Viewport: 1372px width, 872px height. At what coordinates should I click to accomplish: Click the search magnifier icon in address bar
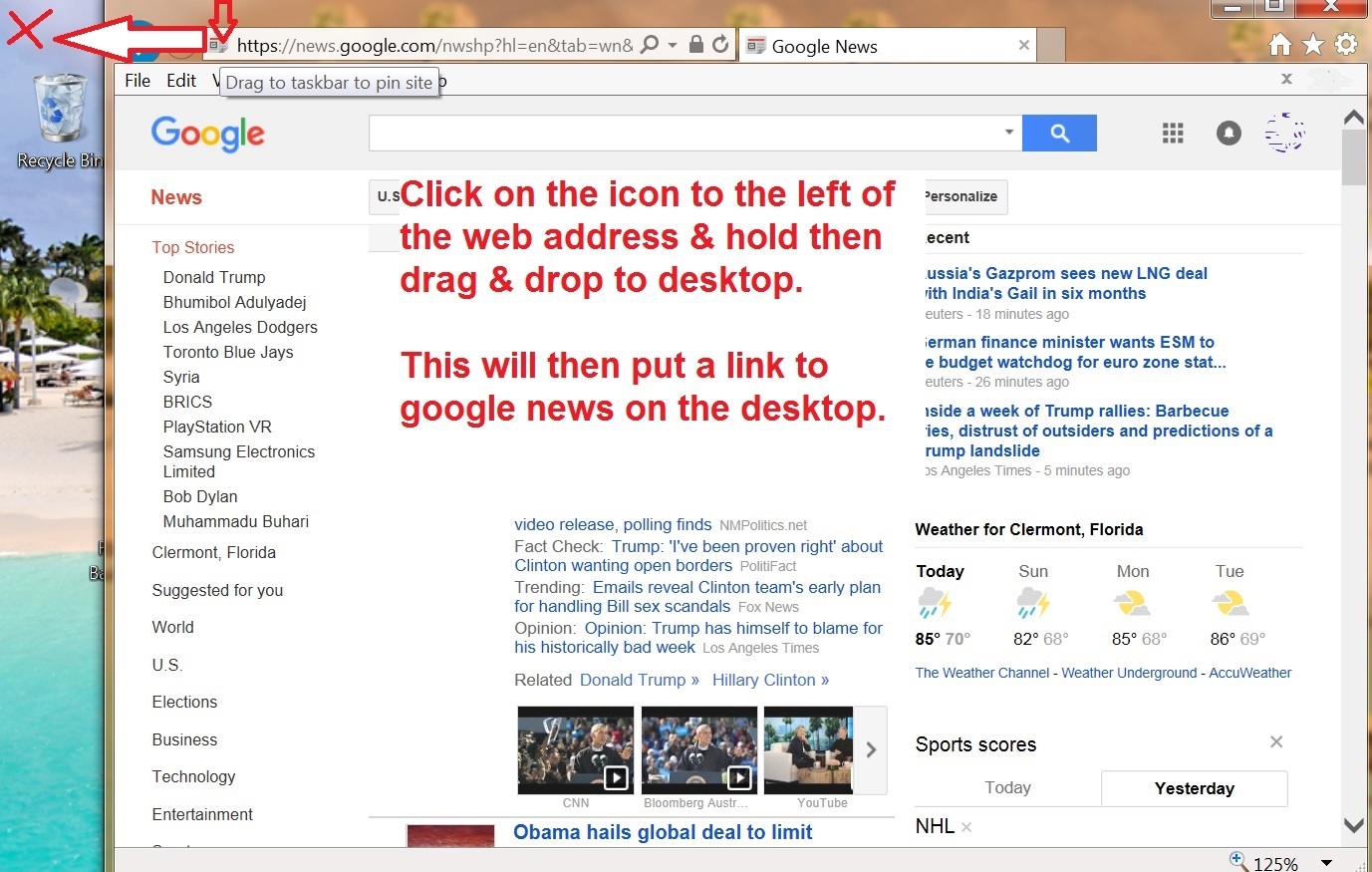pyautogui.click(x=649, y=45)
